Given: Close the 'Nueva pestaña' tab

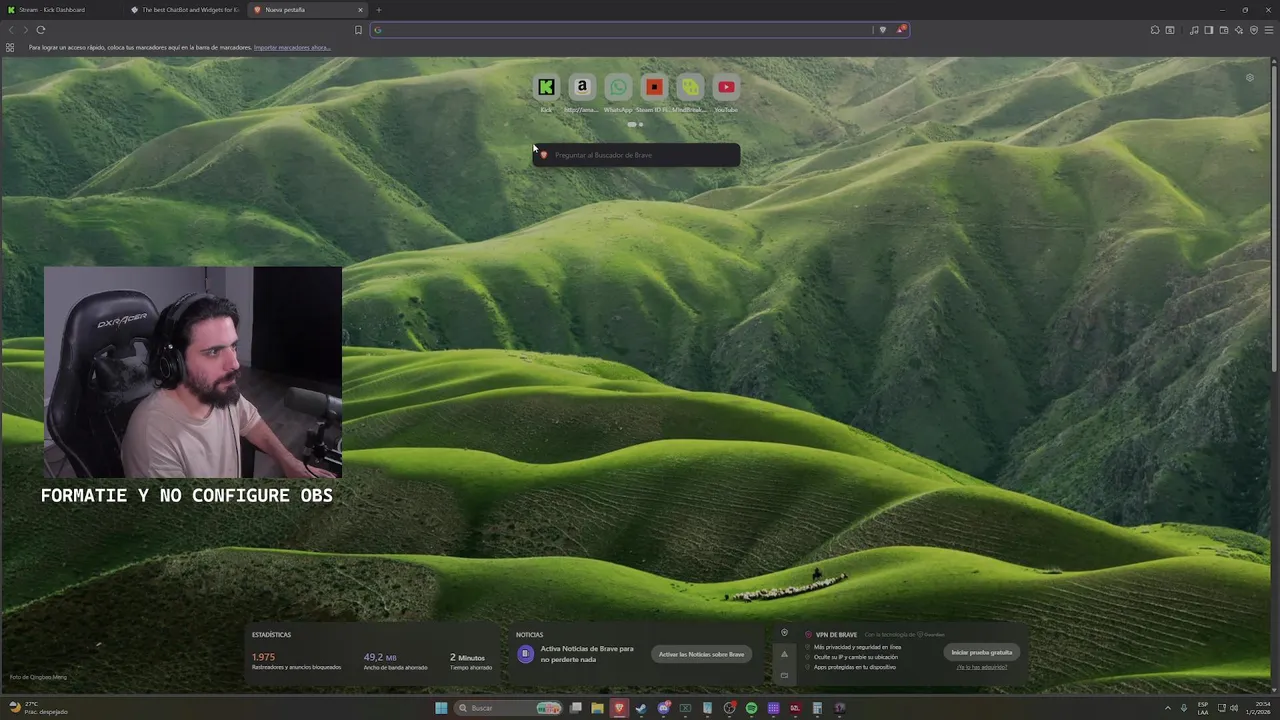Looking at the screenshot, I should click(x=361, y=10).
